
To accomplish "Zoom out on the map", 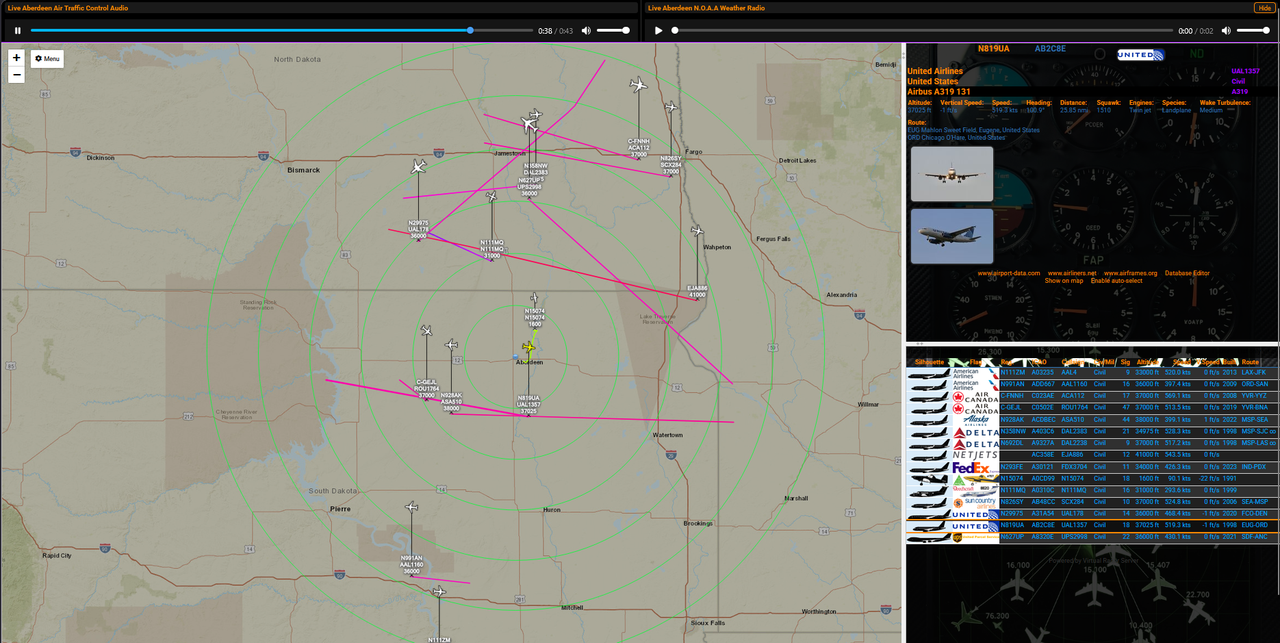I will tap(16, 75).
